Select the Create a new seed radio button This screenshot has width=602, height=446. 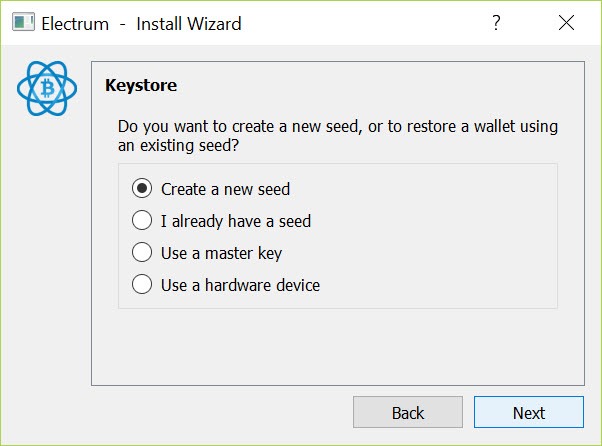[142, 188]
